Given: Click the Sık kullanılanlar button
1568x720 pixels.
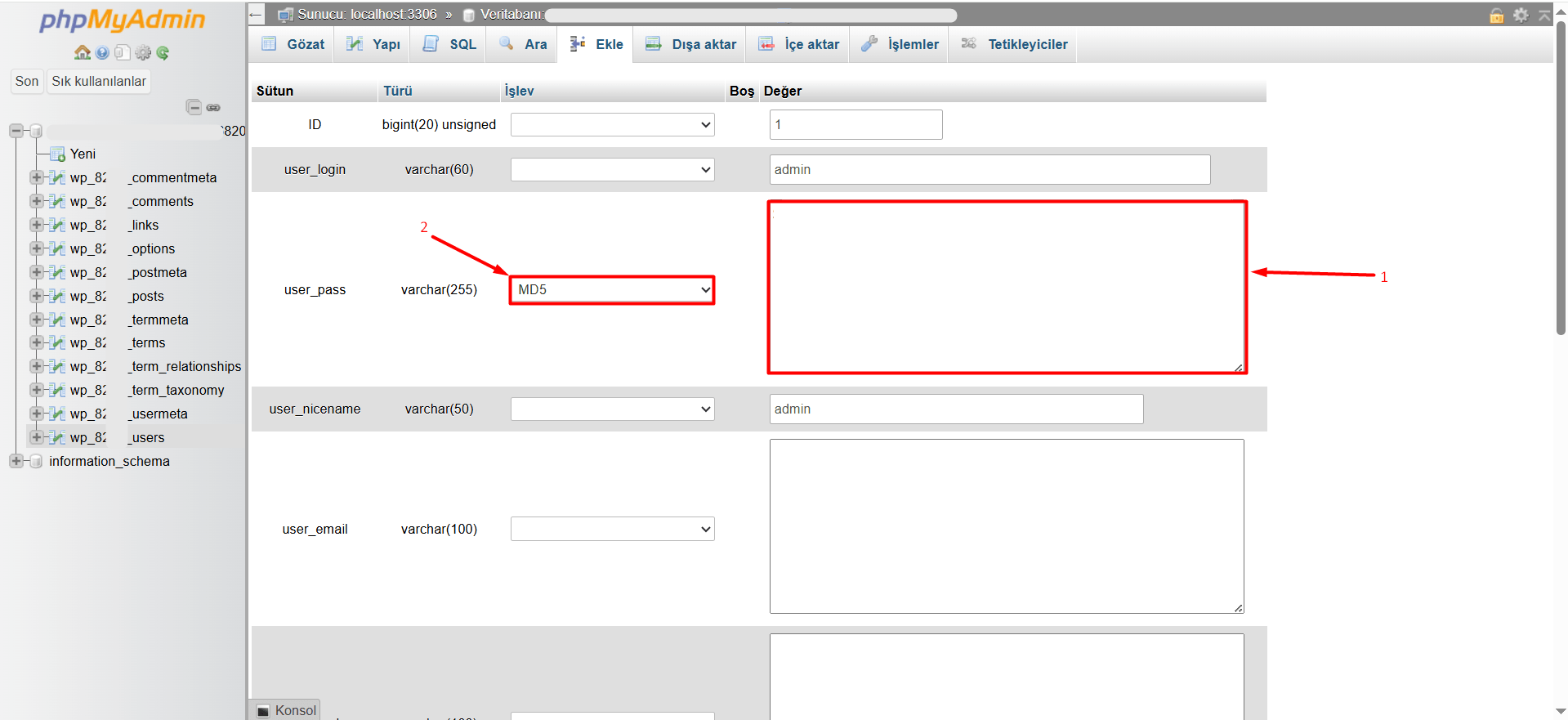Looking at the screenshot, I should pyautogui.click(x=99, y=81).
